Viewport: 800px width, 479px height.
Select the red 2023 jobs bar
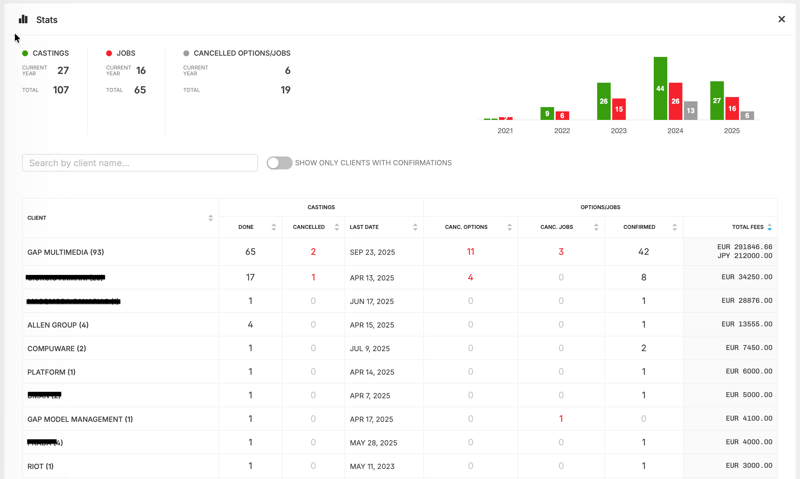619,109
